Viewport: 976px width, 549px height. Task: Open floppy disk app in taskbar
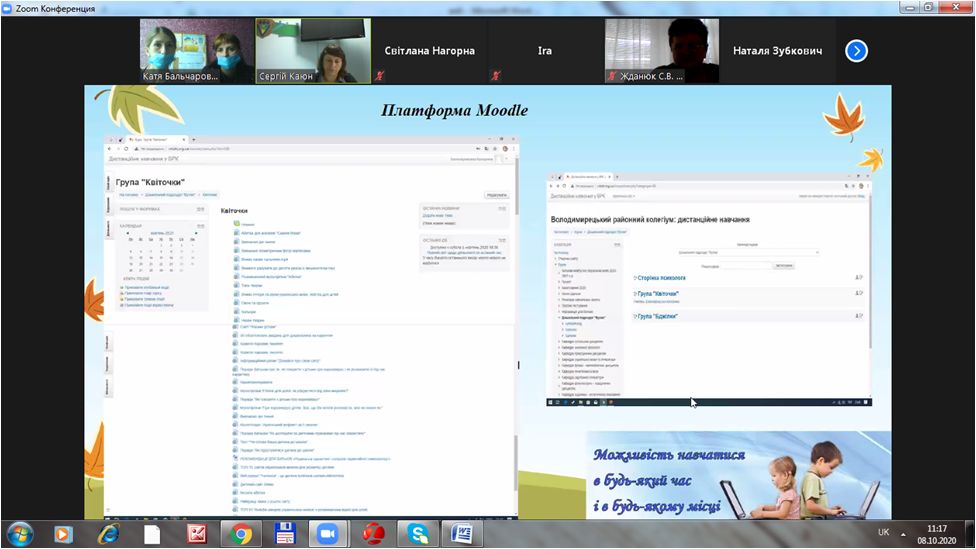click(x=285, y=534)
